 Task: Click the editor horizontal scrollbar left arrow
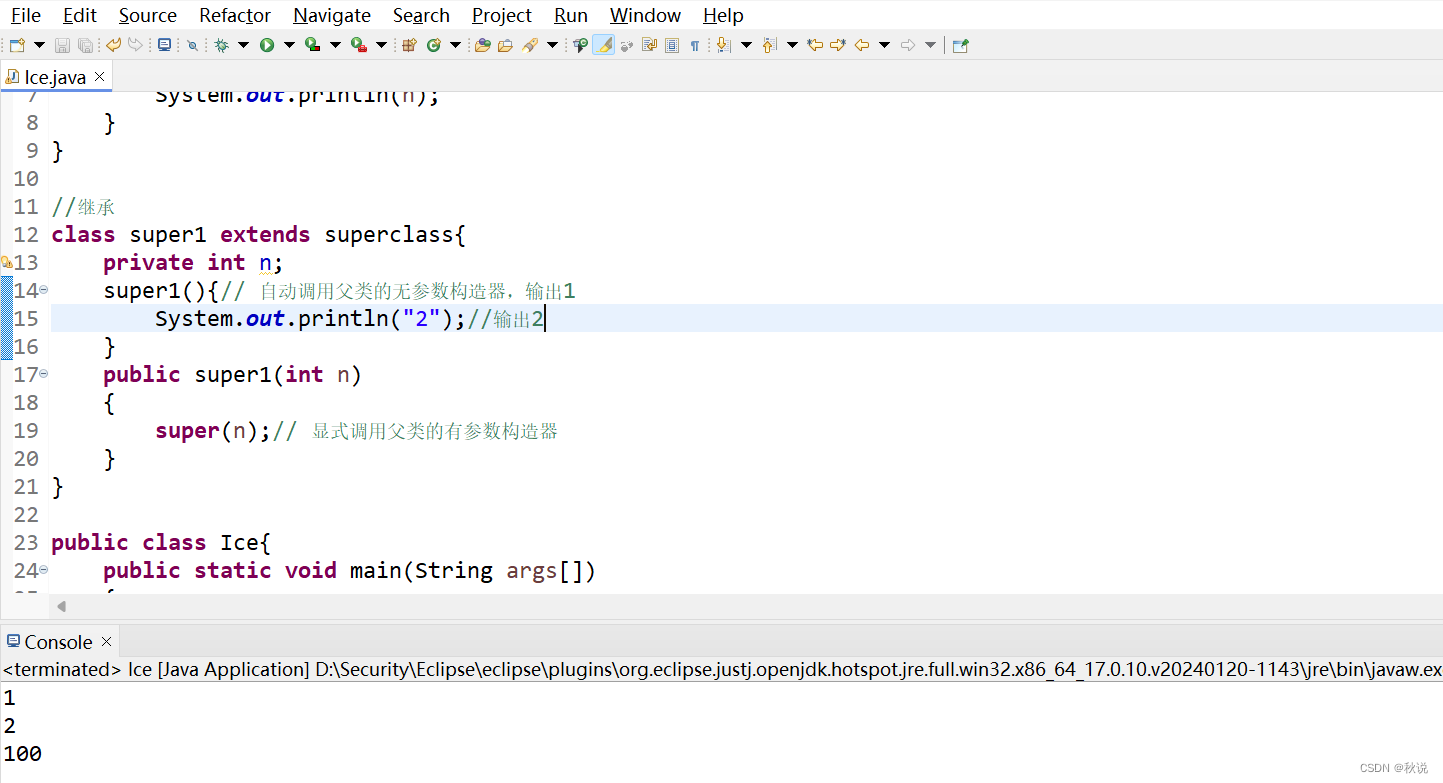[x=62, y=606]
